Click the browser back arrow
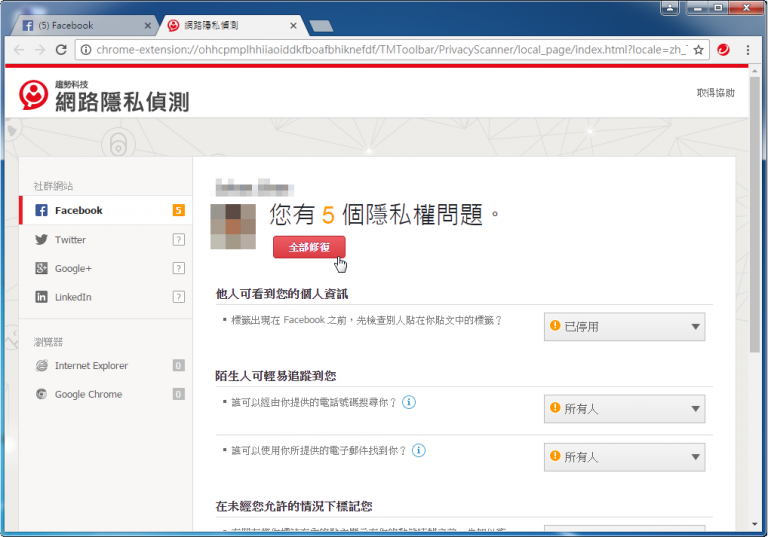 coord(19,49)
